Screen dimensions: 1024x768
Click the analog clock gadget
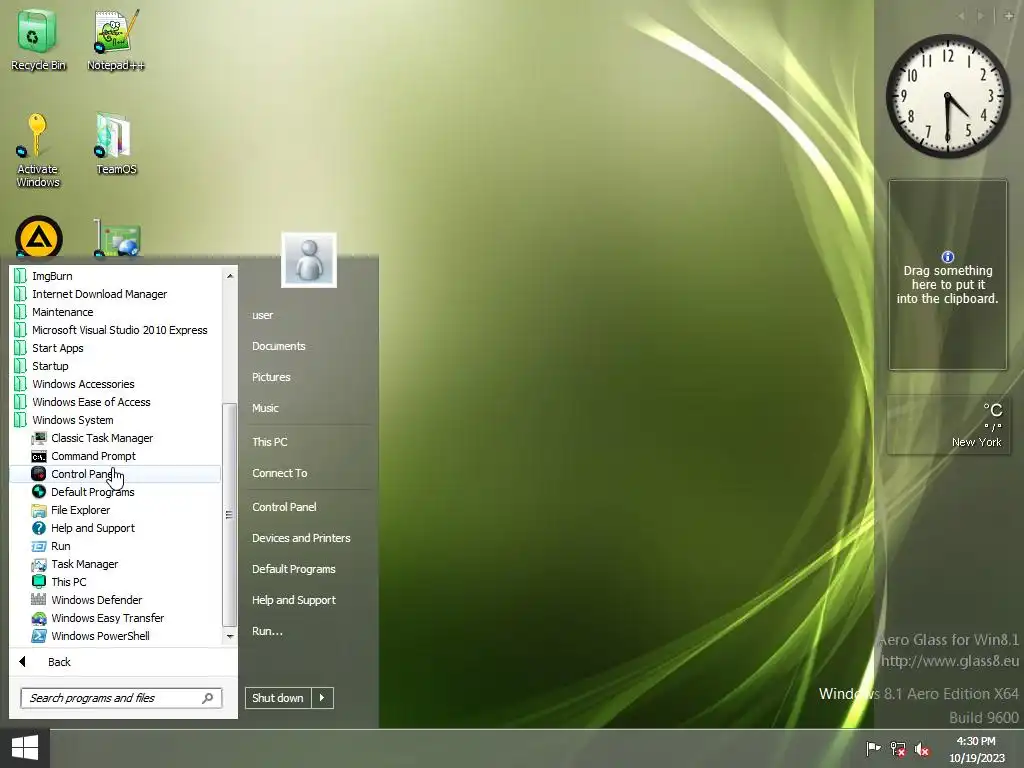[x=948, y=96]
